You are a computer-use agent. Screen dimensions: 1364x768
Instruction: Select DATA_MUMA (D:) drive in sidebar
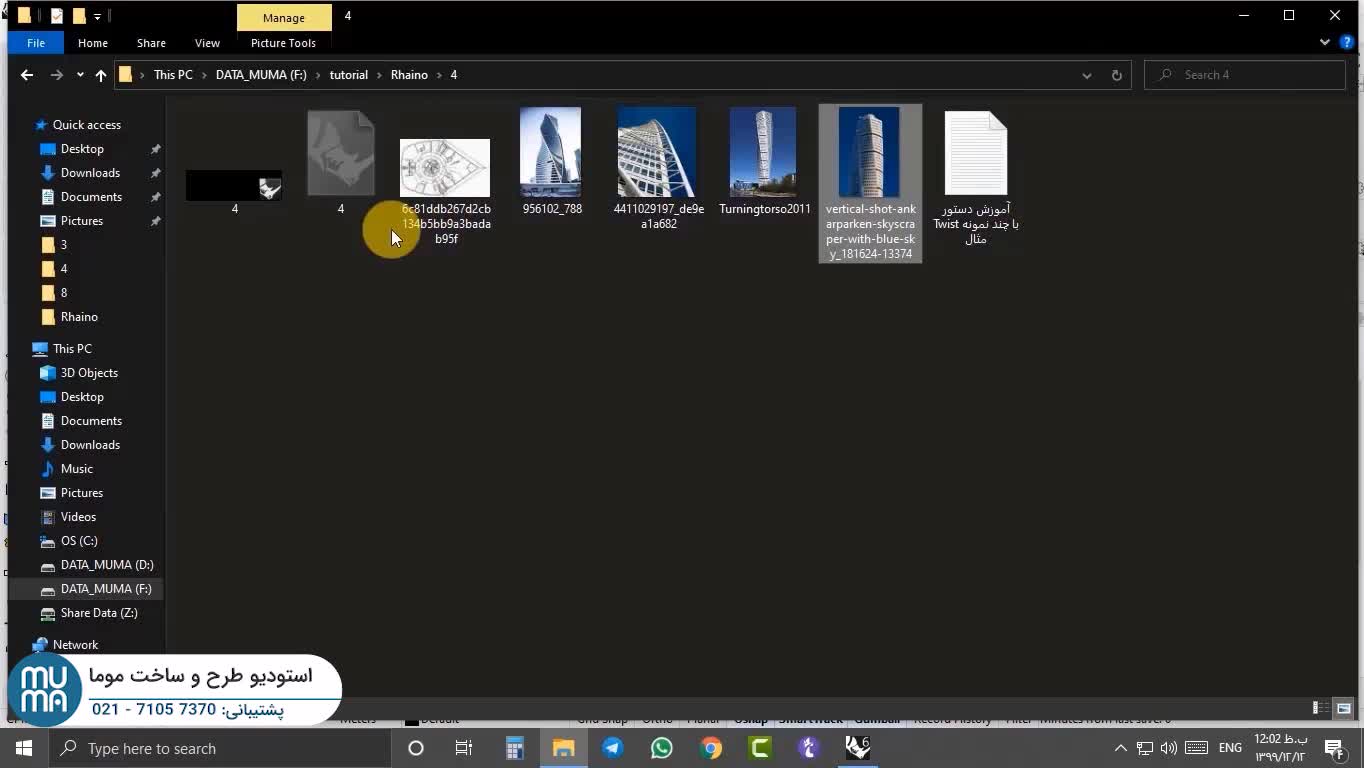pyautogui.click(x=106, y=565)
